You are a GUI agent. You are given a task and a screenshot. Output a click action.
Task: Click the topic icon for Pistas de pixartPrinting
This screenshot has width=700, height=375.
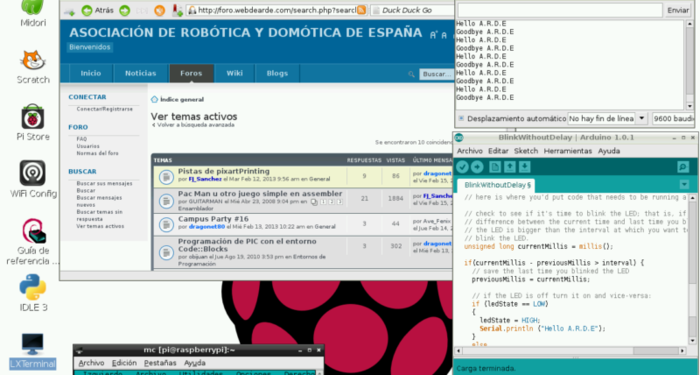[x=167, y=177]
